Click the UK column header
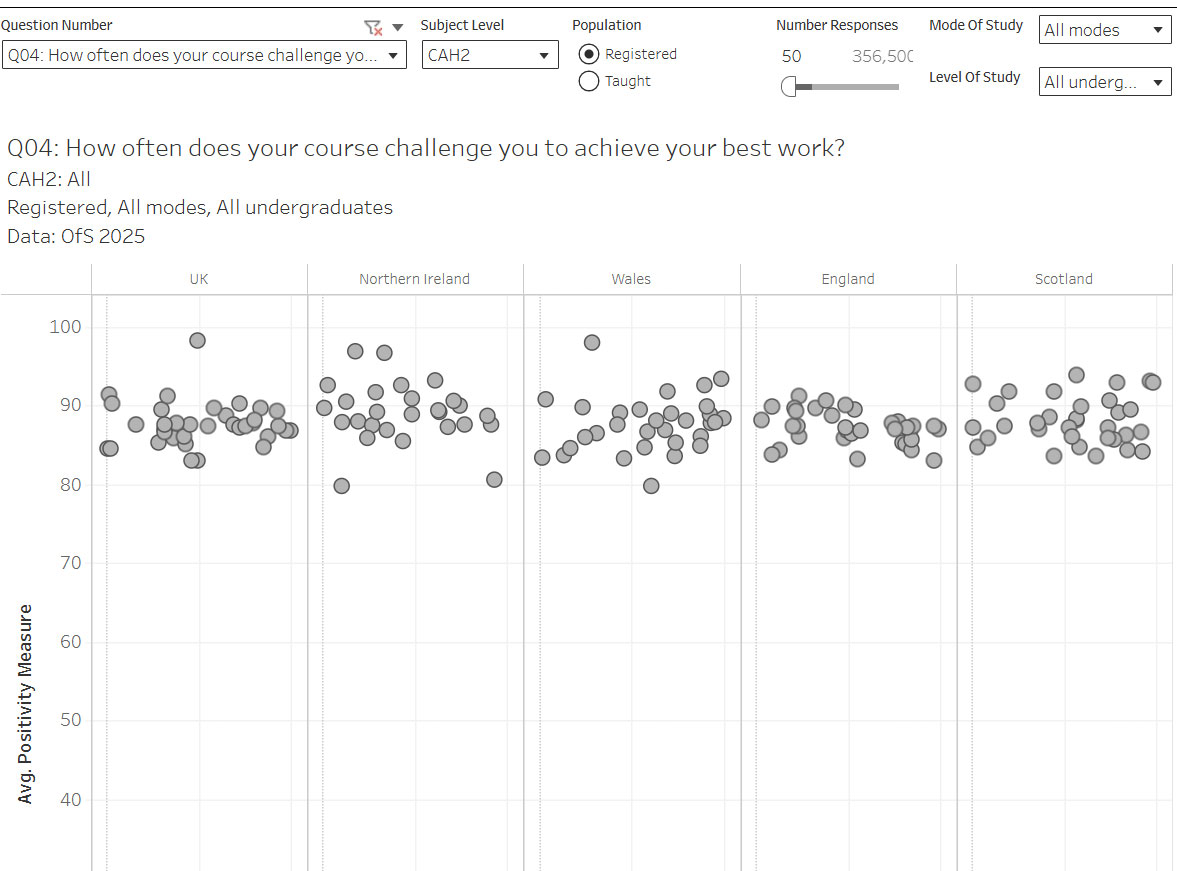Image resolution: width=1177 pixels, height=871 pixels. [198, 279]
